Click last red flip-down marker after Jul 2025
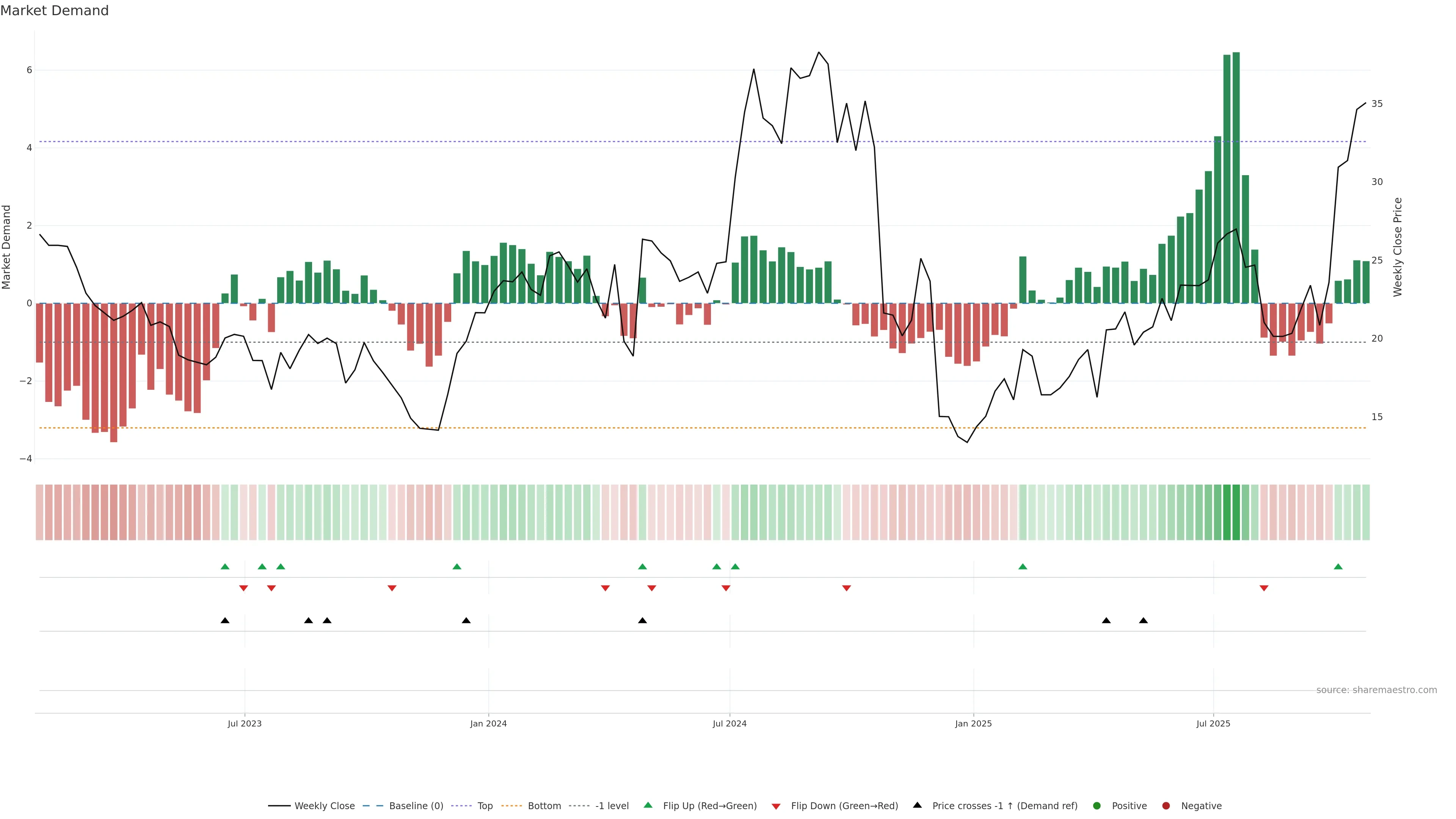 click(x=1264, y=588)
